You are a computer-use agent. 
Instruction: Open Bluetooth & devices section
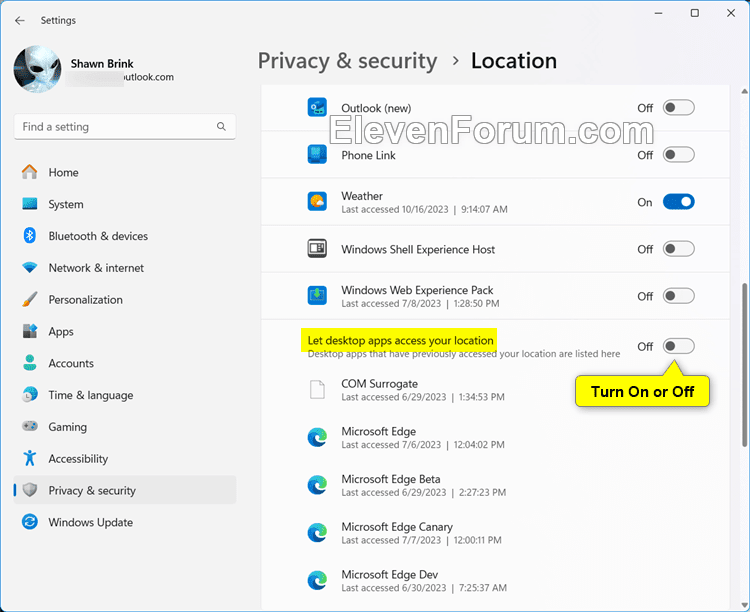pos(98,236)
